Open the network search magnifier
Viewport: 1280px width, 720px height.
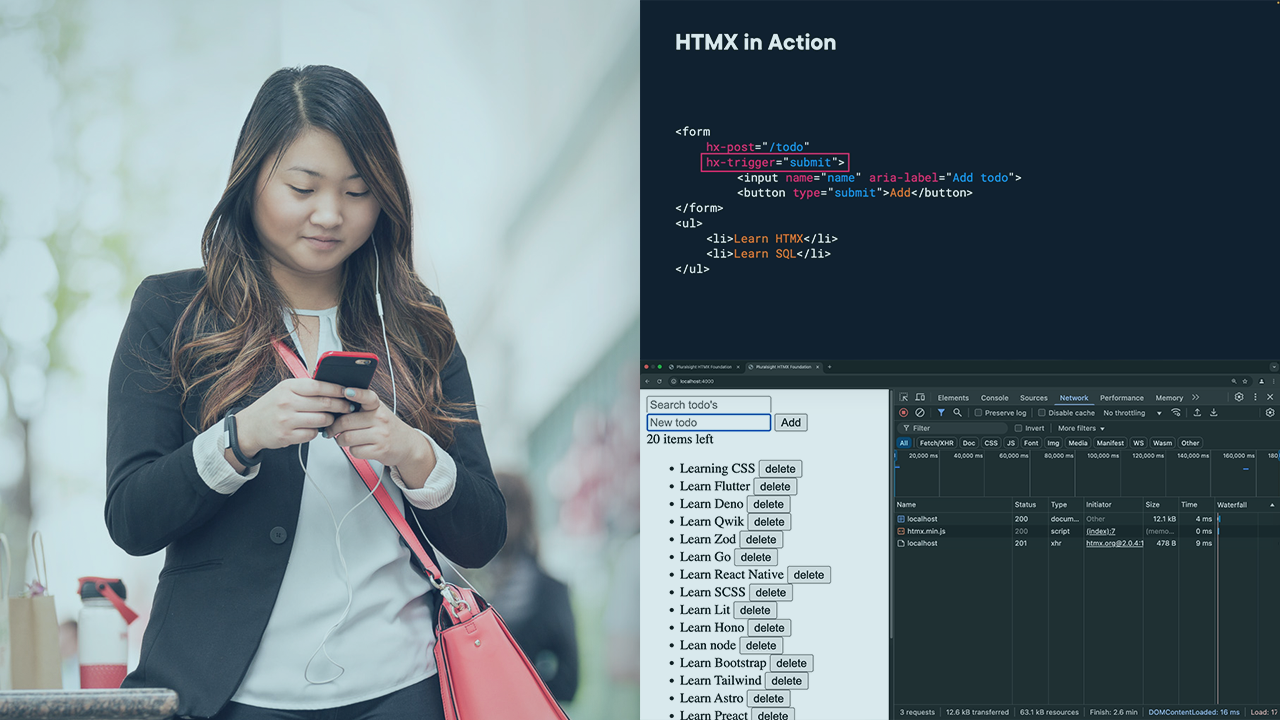tap(957, 413)
